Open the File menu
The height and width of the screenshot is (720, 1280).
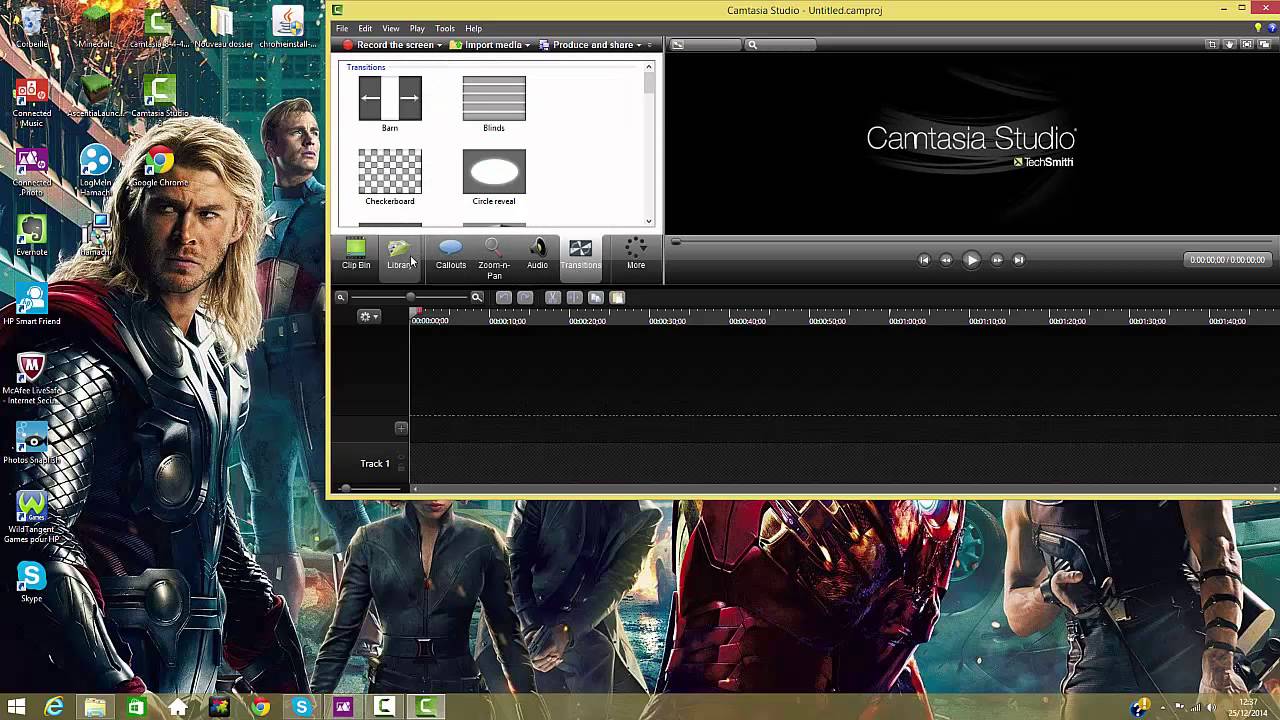(x=342, y=28)
